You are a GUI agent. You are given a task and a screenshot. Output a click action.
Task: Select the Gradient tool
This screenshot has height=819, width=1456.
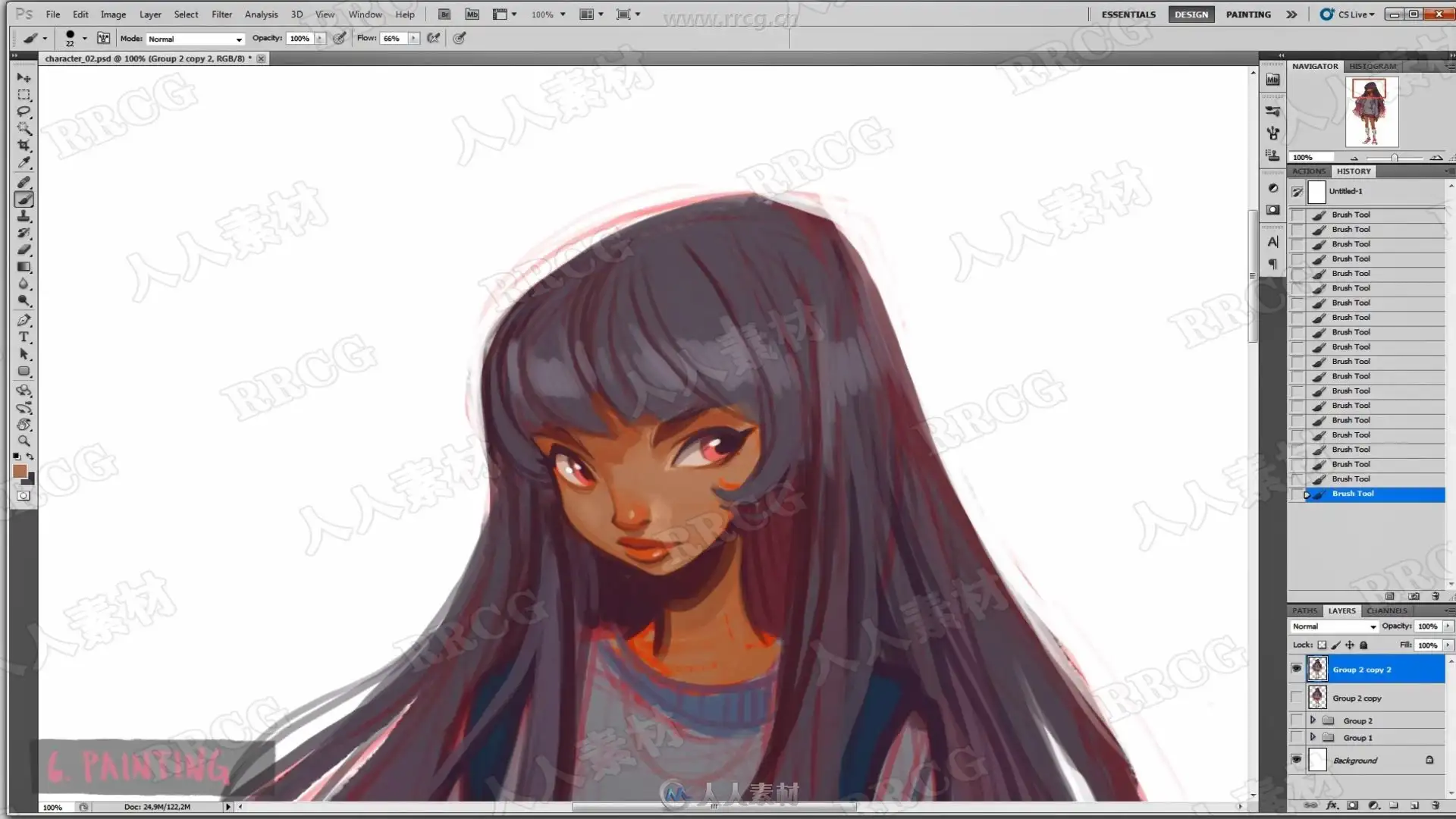tap(24, 267)
